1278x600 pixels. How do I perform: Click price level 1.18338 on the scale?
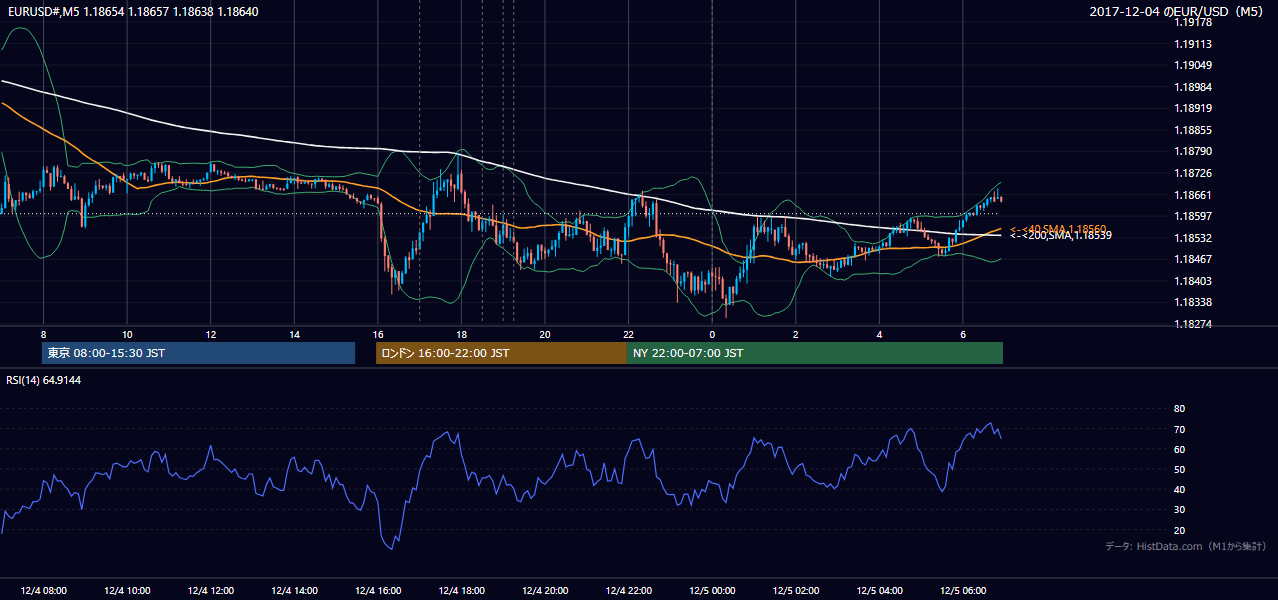click(x=1192, y=302)
